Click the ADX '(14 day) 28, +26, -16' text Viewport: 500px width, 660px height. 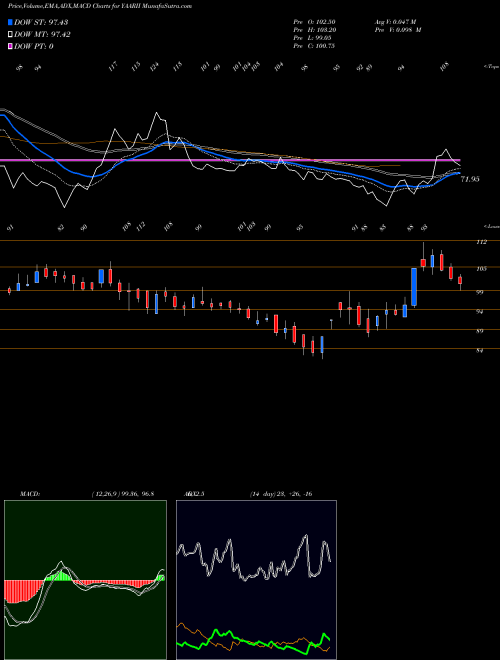(x=281, y=494)
